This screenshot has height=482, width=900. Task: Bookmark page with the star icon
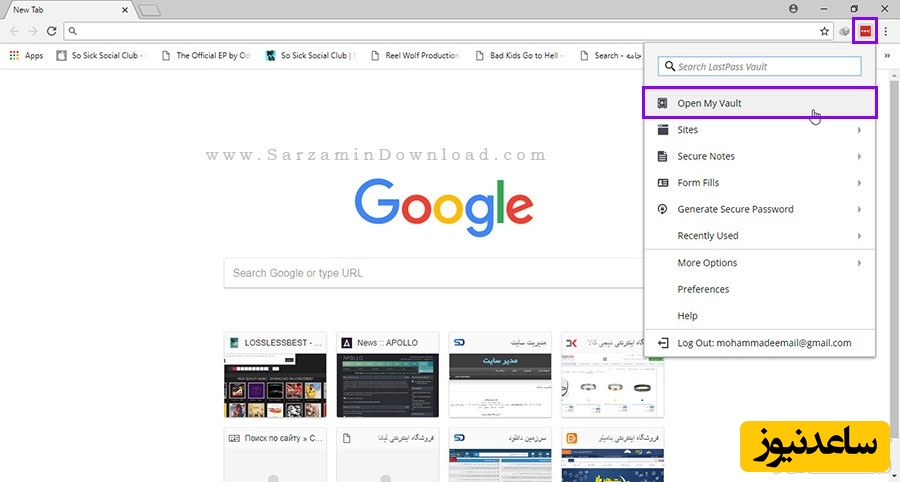click(825, 31)
